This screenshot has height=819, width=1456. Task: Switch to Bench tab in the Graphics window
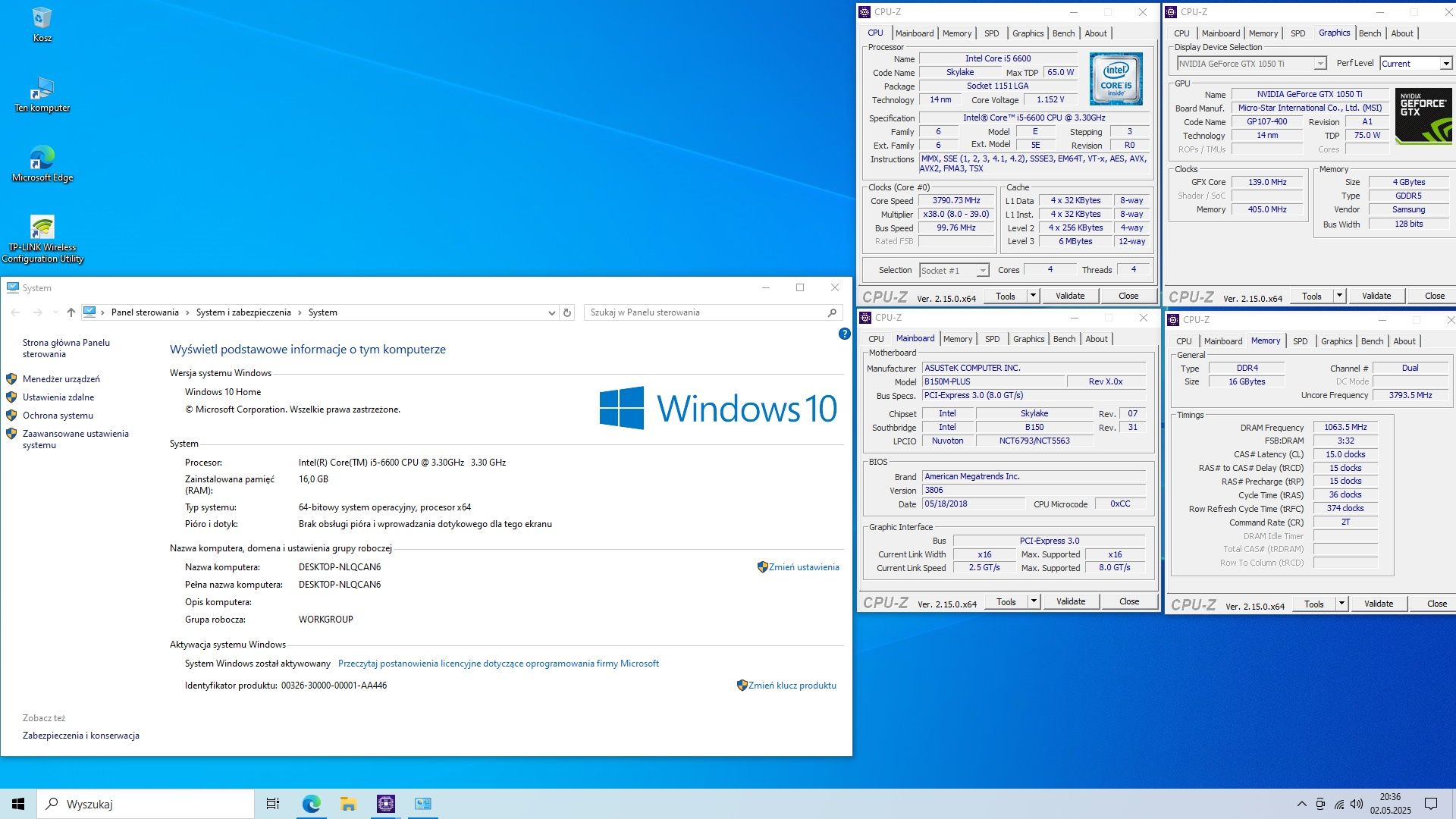click(1370, 33)
